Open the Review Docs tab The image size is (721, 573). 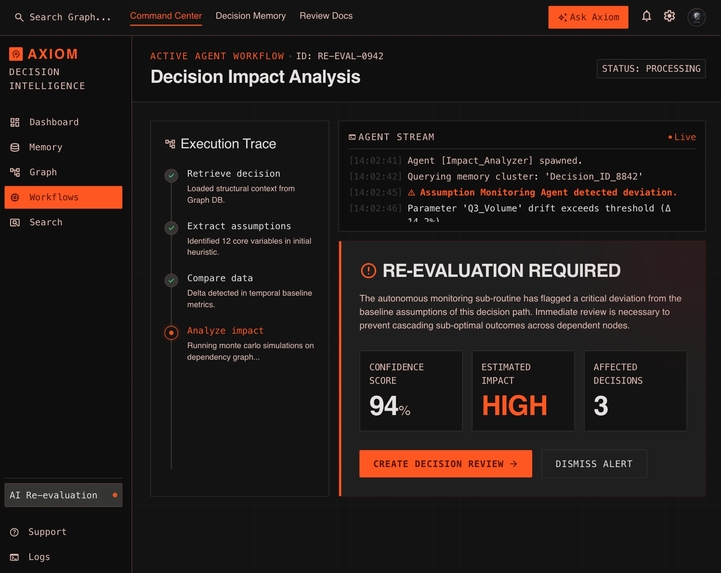326,16
